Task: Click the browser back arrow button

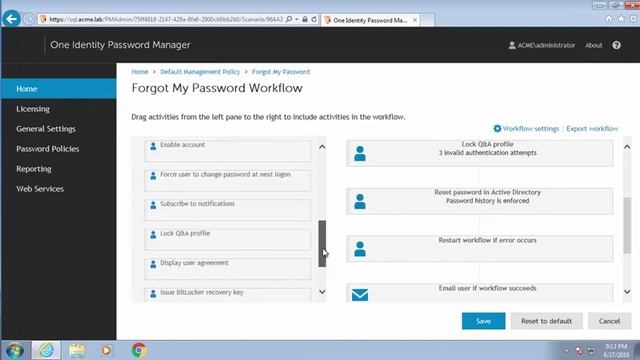Action: coord(11,19)
